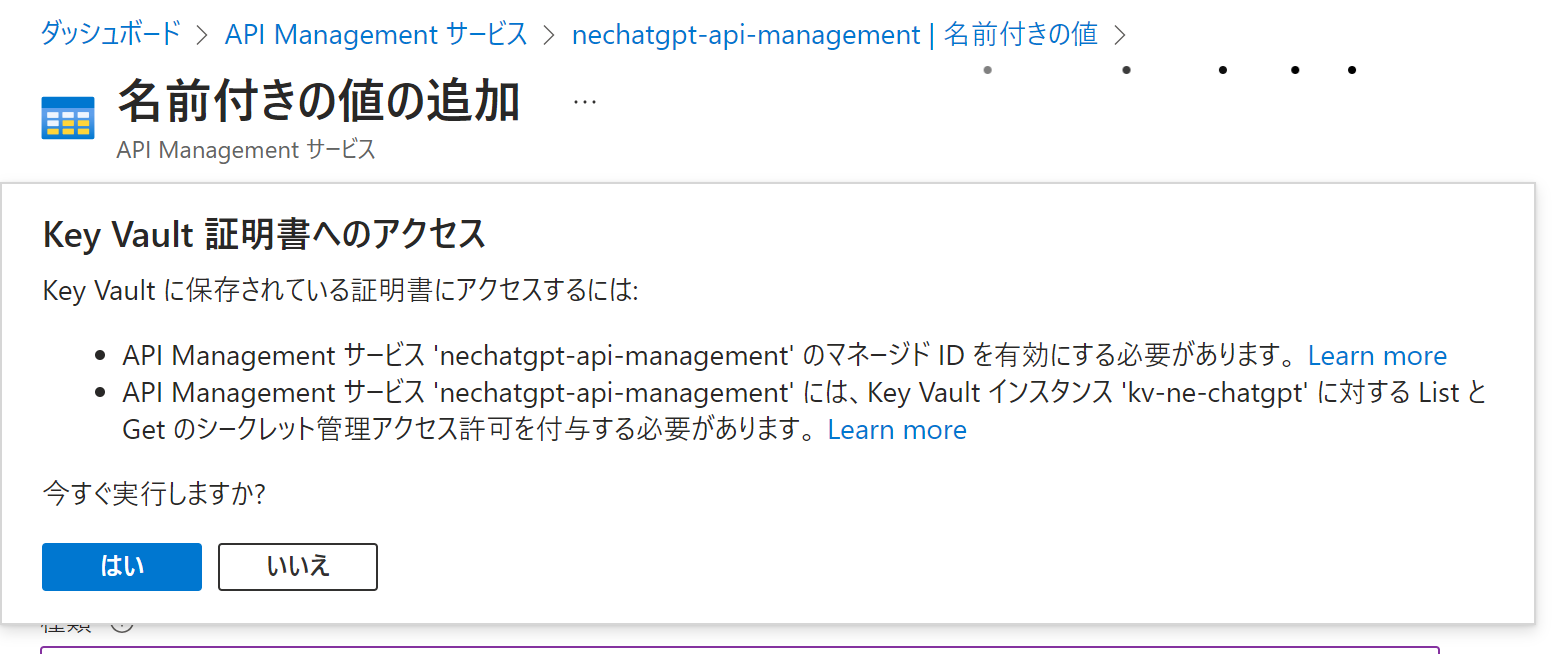Click the loading progress dots near top
This screenshot has height=654, width=1567.
[x=1170, y=70]
